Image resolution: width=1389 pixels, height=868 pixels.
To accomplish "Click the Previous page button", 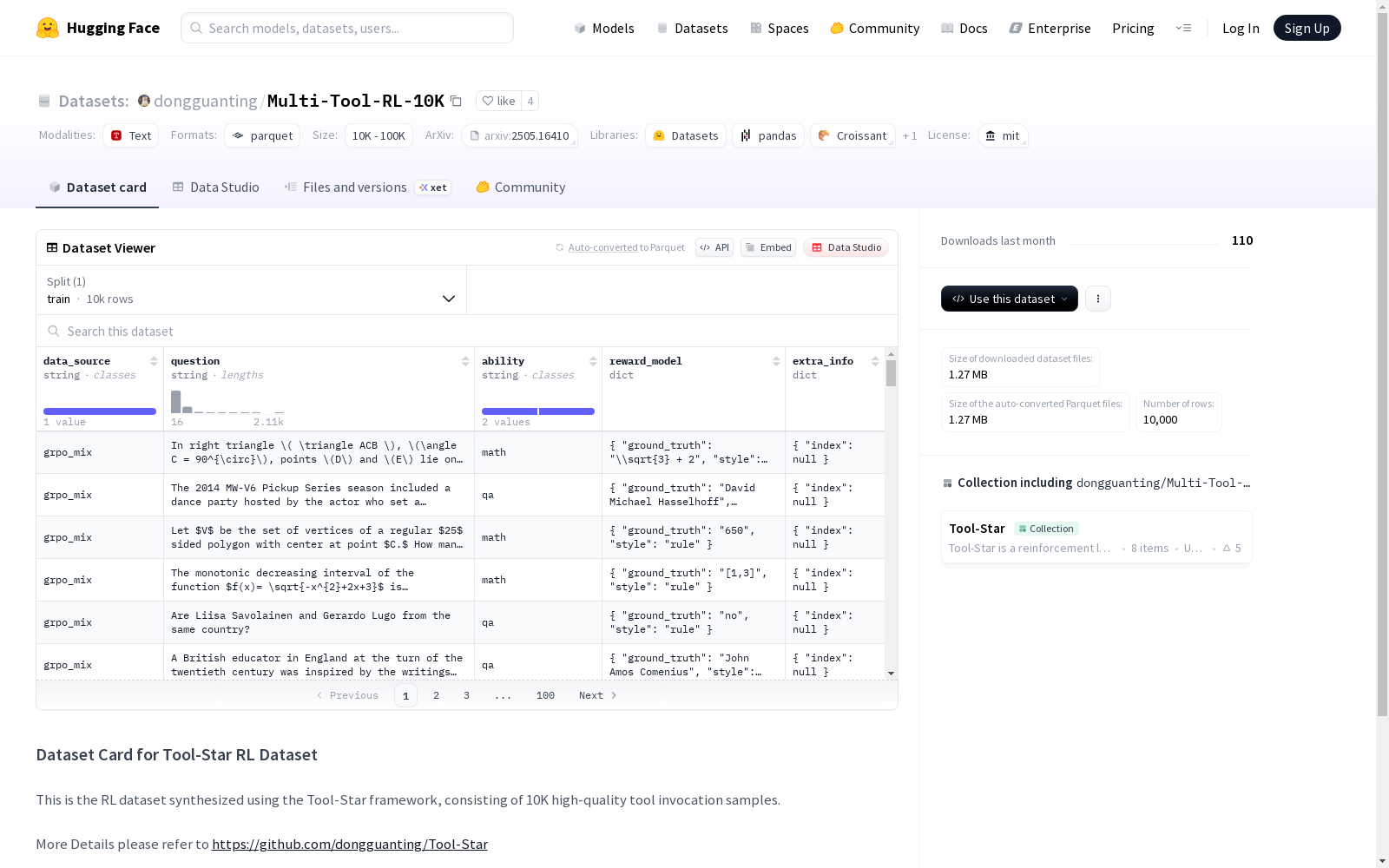I will point(347,695).
